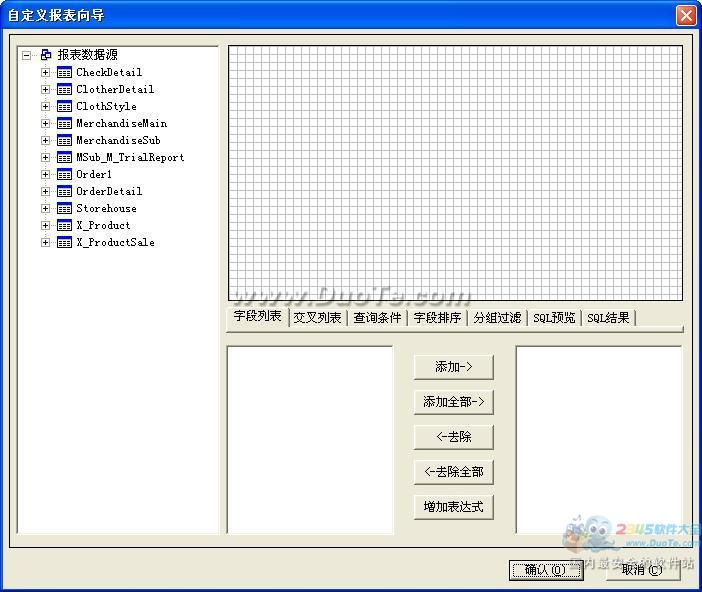This screenshot has width=702, height=592.
Task: Open the 查询条件 tab
Action: pyautogui.click(x=377, y=317)
